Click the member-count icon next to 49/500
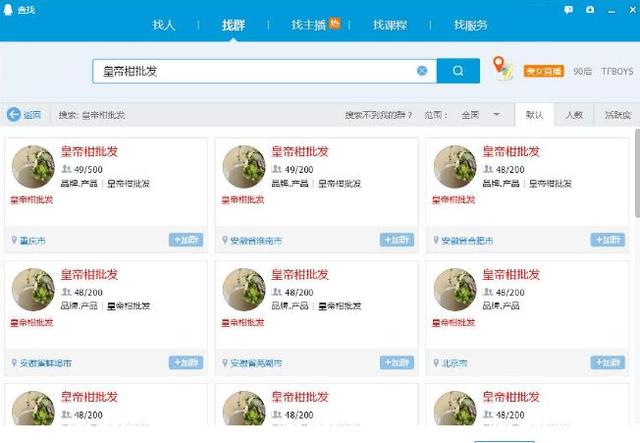Image resolution: width=640 pixels, height=443 pixels. [x=66, y=169]
